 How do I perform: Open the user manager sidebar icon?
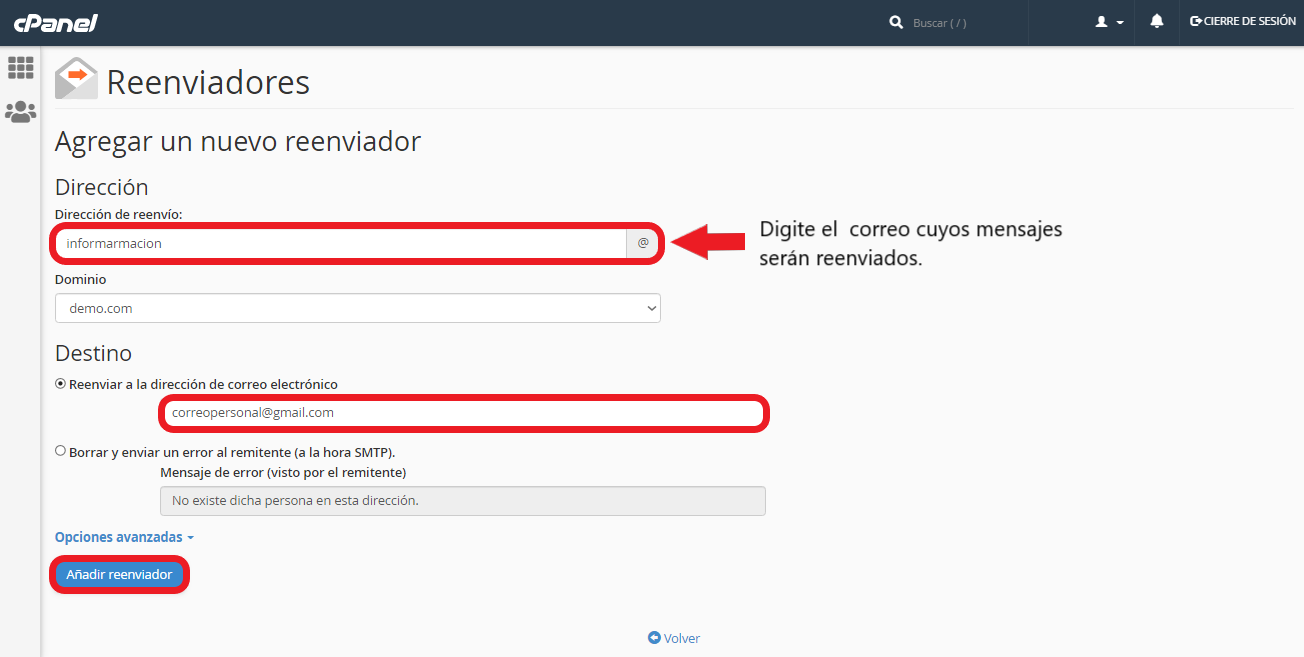(20, 112)
